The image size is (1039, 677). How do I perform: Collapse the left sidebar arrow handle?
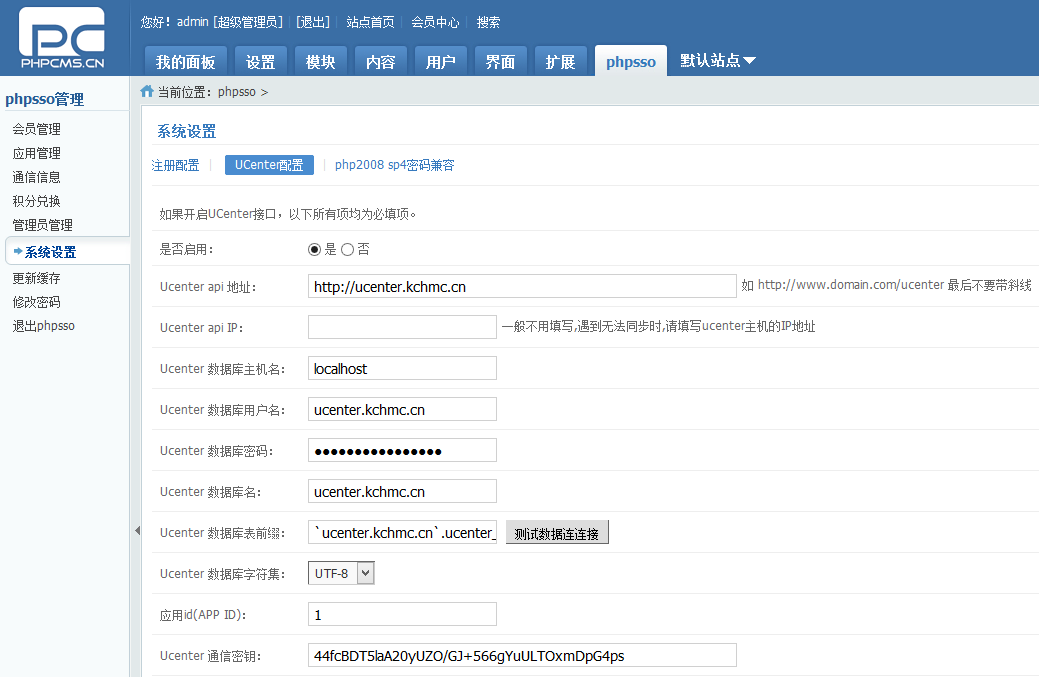(x=137, y=531)
